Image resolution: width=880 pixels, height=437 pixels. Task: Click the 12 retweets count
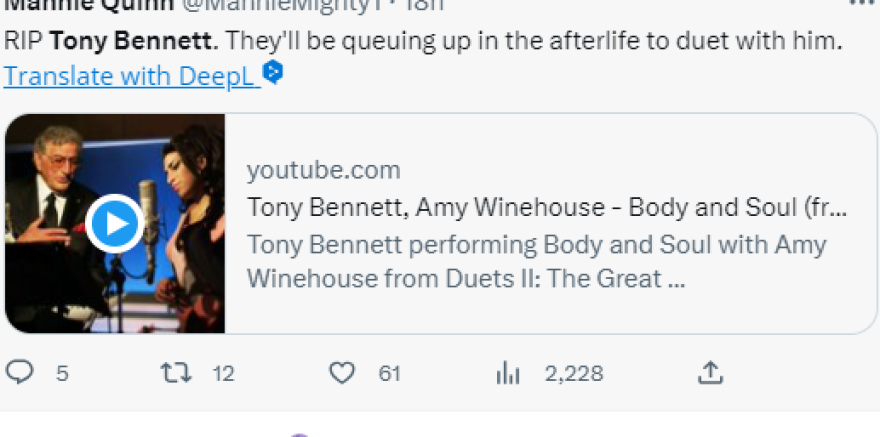coord(223,374)
